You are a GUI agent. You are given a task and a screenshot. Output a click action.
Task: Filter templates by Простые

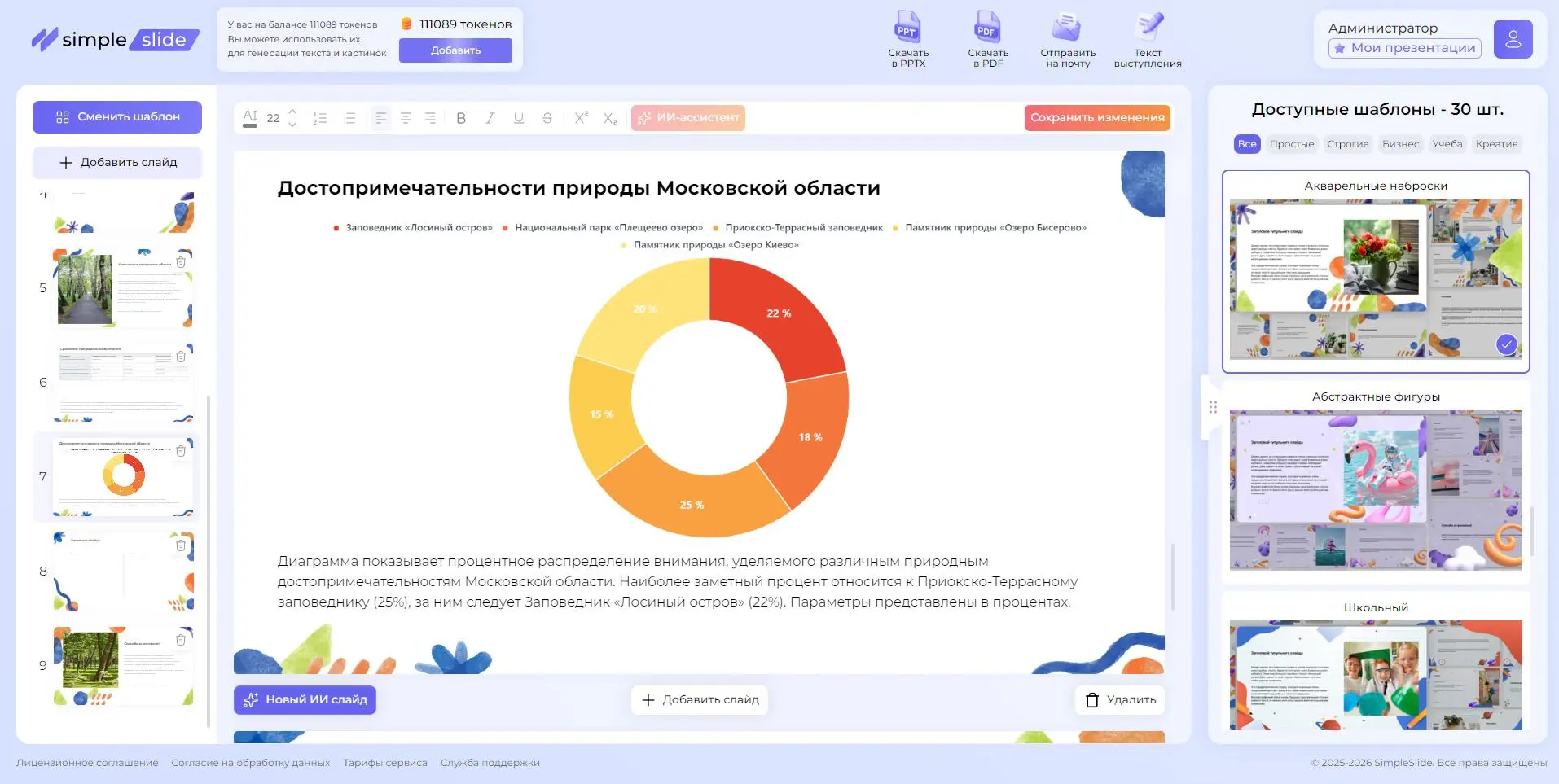coord(1291,144)
